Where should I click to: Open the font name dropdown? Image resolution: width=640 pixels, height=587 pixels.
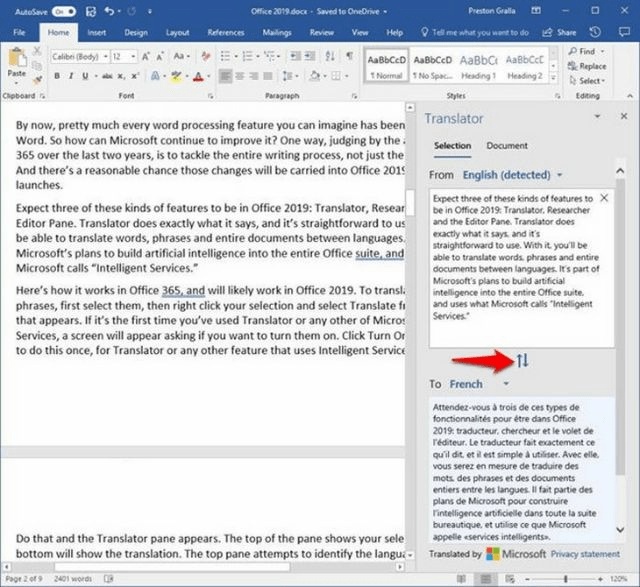pos(80,56)
